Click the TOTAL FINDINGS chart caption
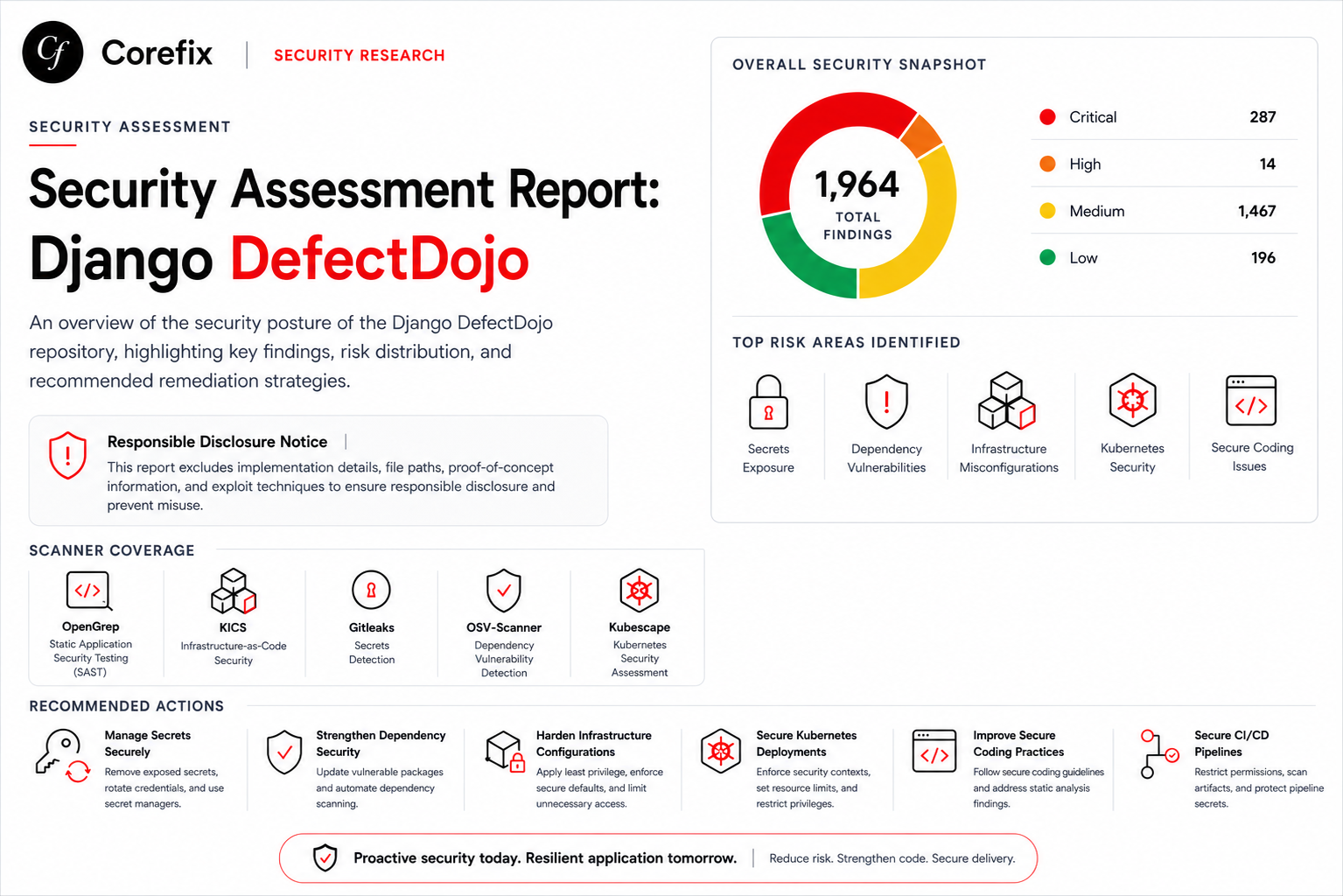1343x896 pixels. pos(857,226)
